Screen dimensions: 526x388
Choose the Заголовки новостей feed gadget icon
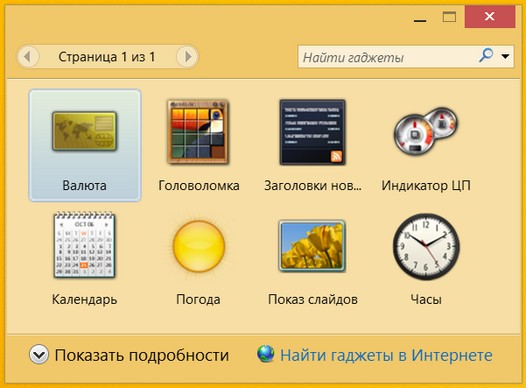312,132
